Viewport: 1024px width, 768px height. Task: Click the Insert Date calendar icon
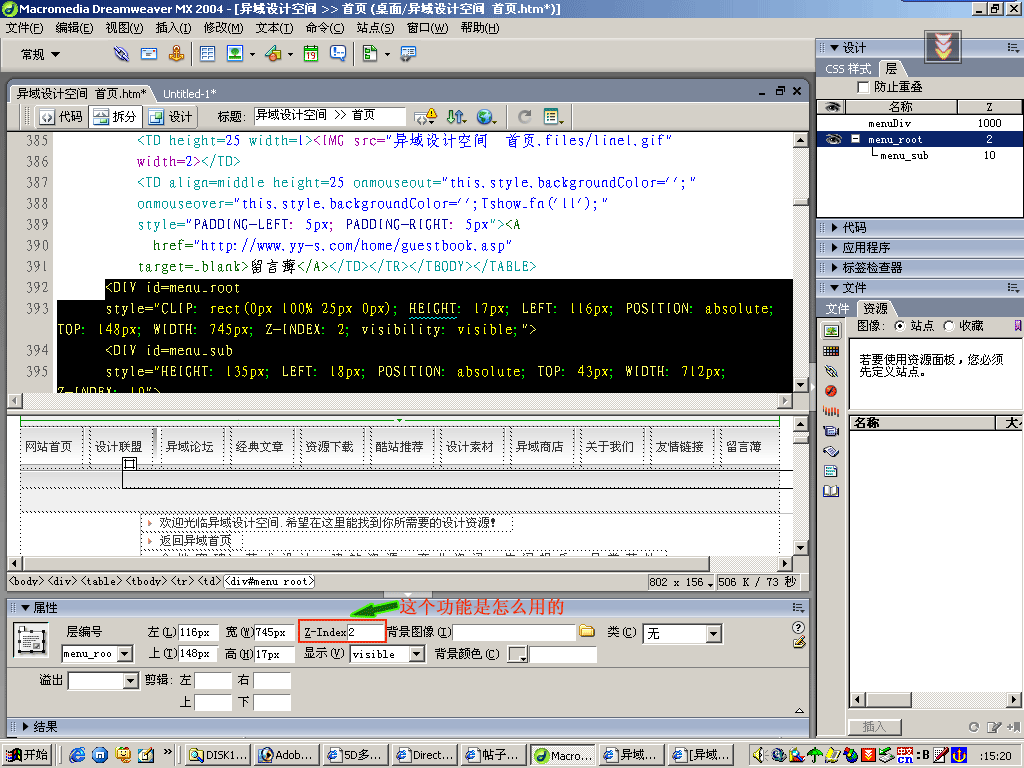[311, 54]
